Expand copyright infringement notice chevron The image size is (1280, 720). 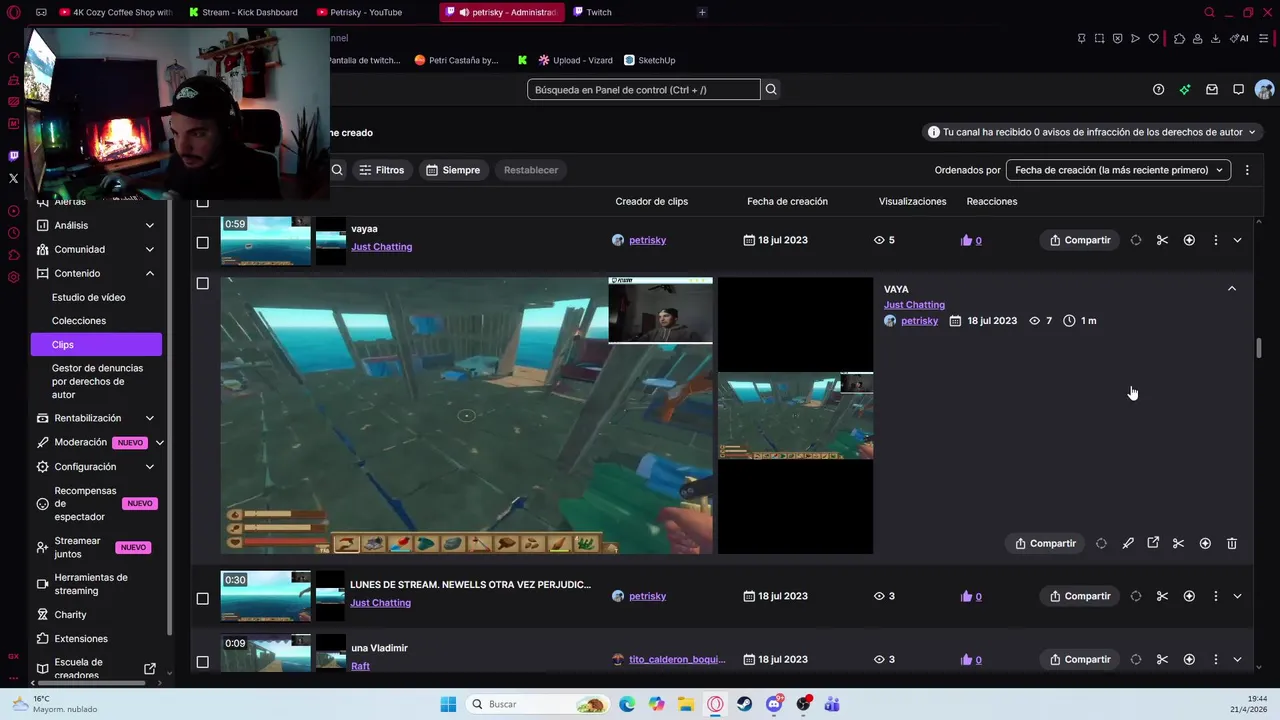tap(1251, 132)
